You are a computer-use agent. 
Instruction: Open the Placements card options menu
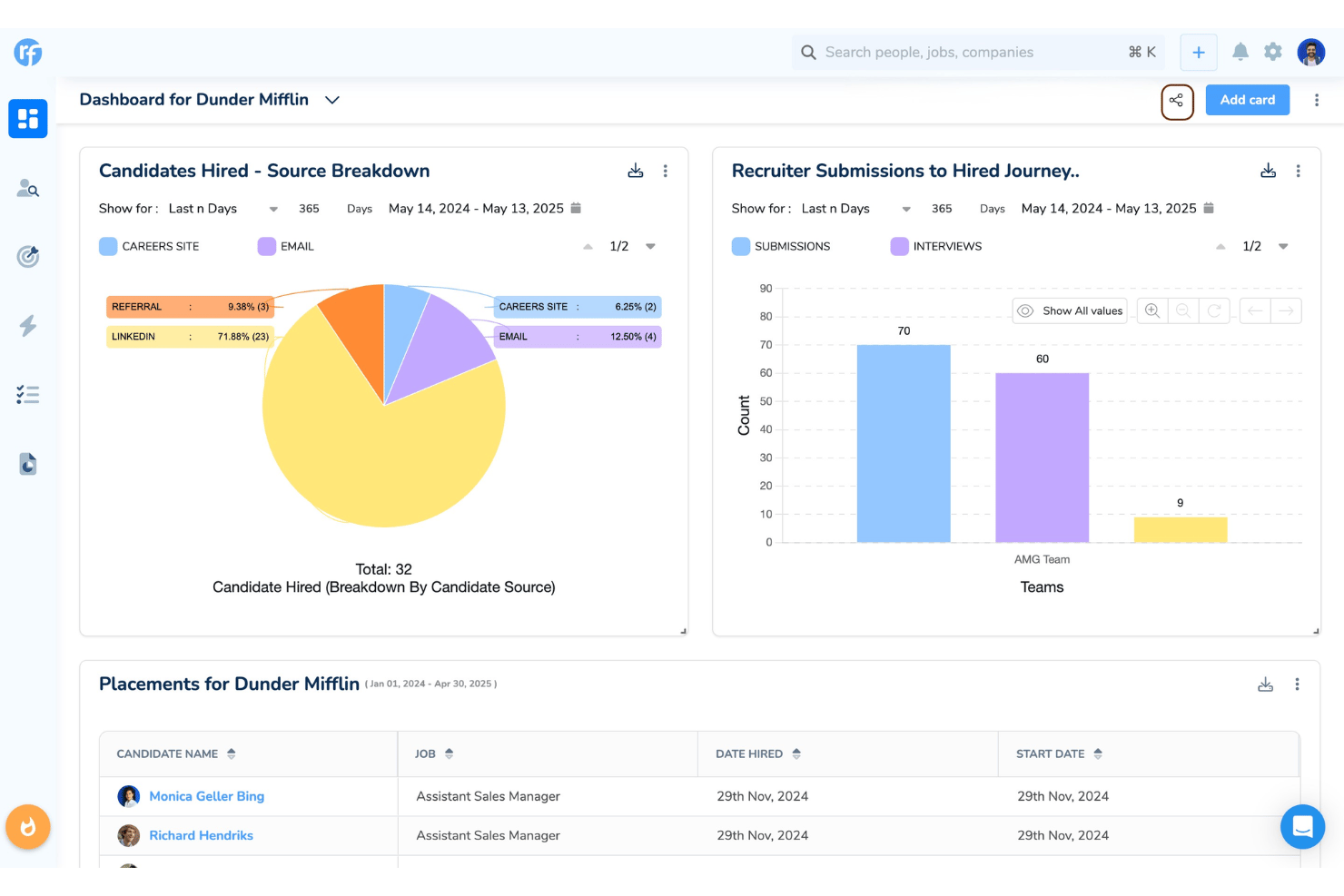(1297, 684)
